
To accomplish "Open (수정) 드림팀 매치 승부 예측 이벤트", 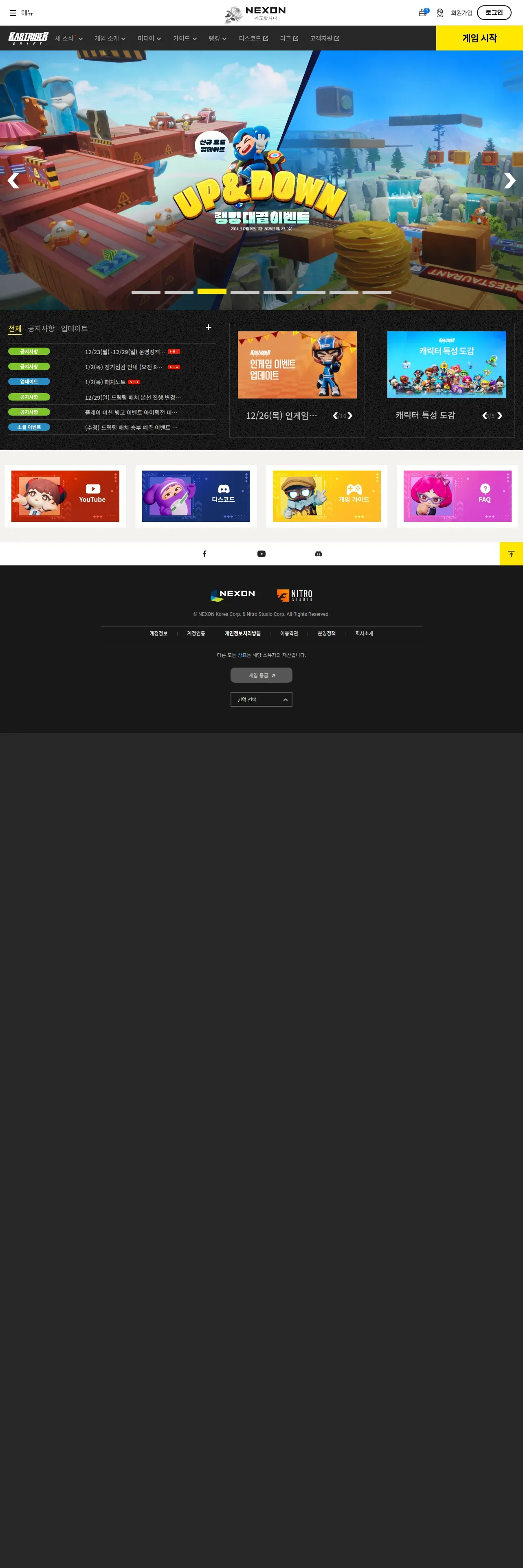I will click(x=132, y=427).
